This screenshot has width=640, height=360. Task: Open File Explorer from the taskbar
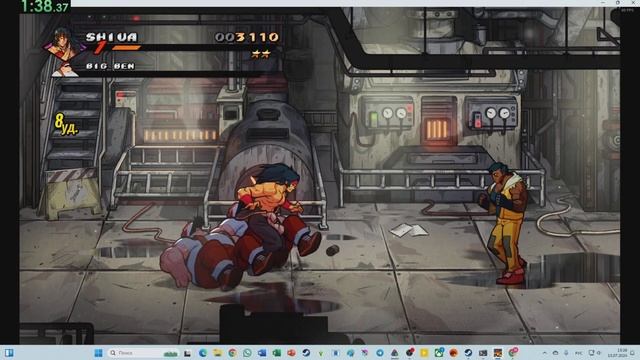[217, 353]
